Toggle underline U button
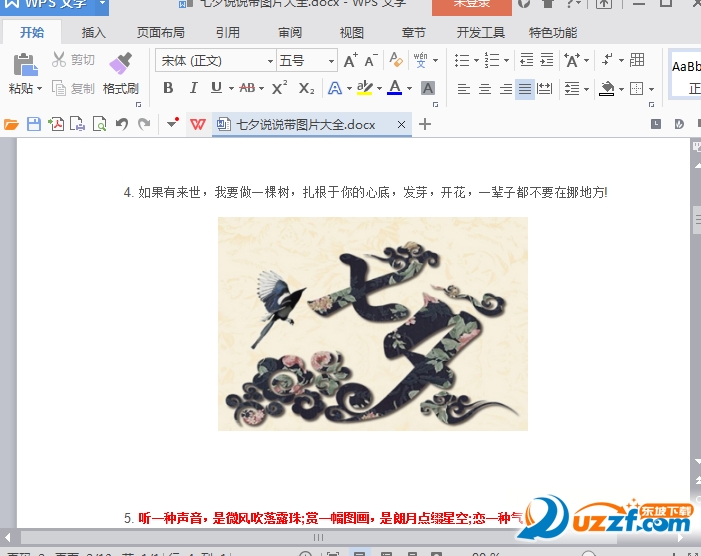701x556 pixels. [216, 88]
